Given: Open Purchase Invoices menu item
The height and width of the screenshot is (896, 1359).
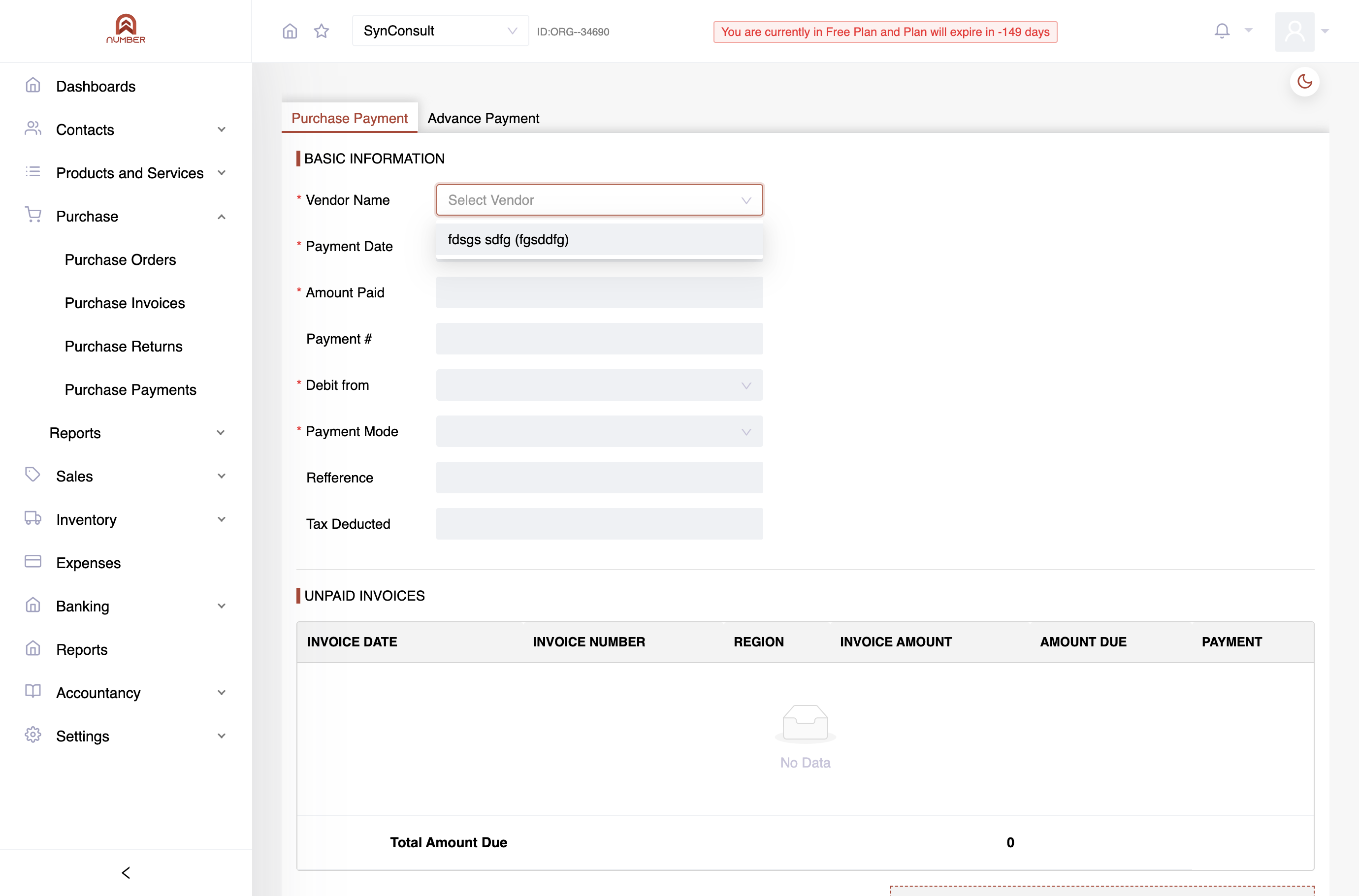Looking at the screenshot, I should (x=125, y=303).
